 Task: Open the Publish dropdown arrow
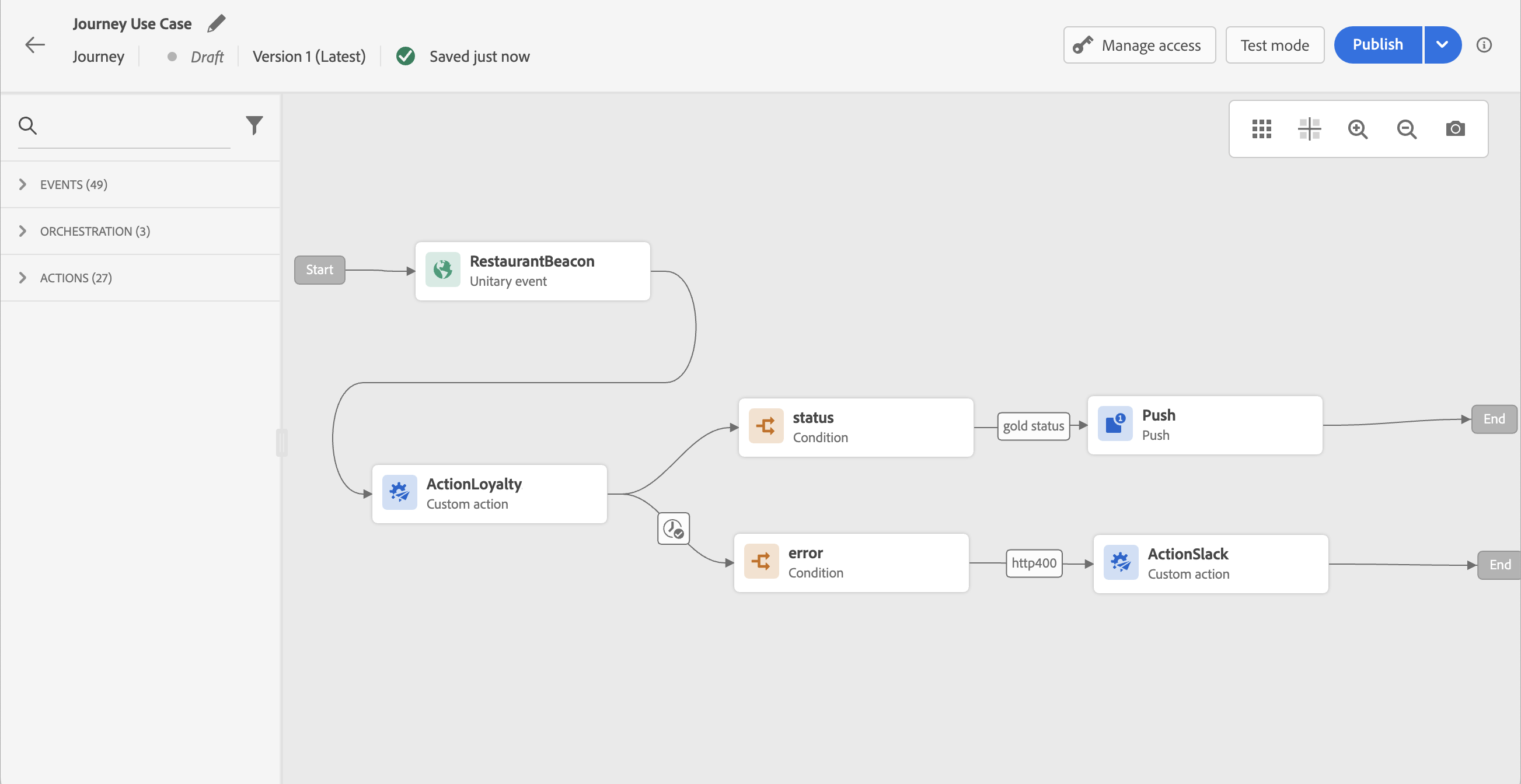coord(1442,45)
